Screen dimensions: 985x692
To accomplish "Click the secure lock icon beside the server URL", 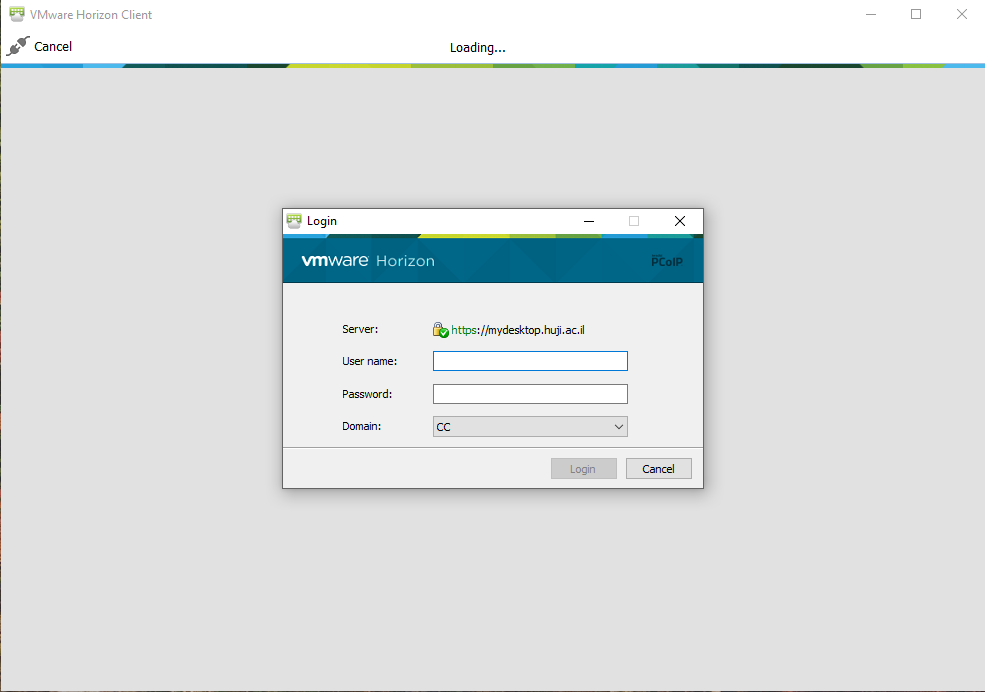I will point(440,330).
